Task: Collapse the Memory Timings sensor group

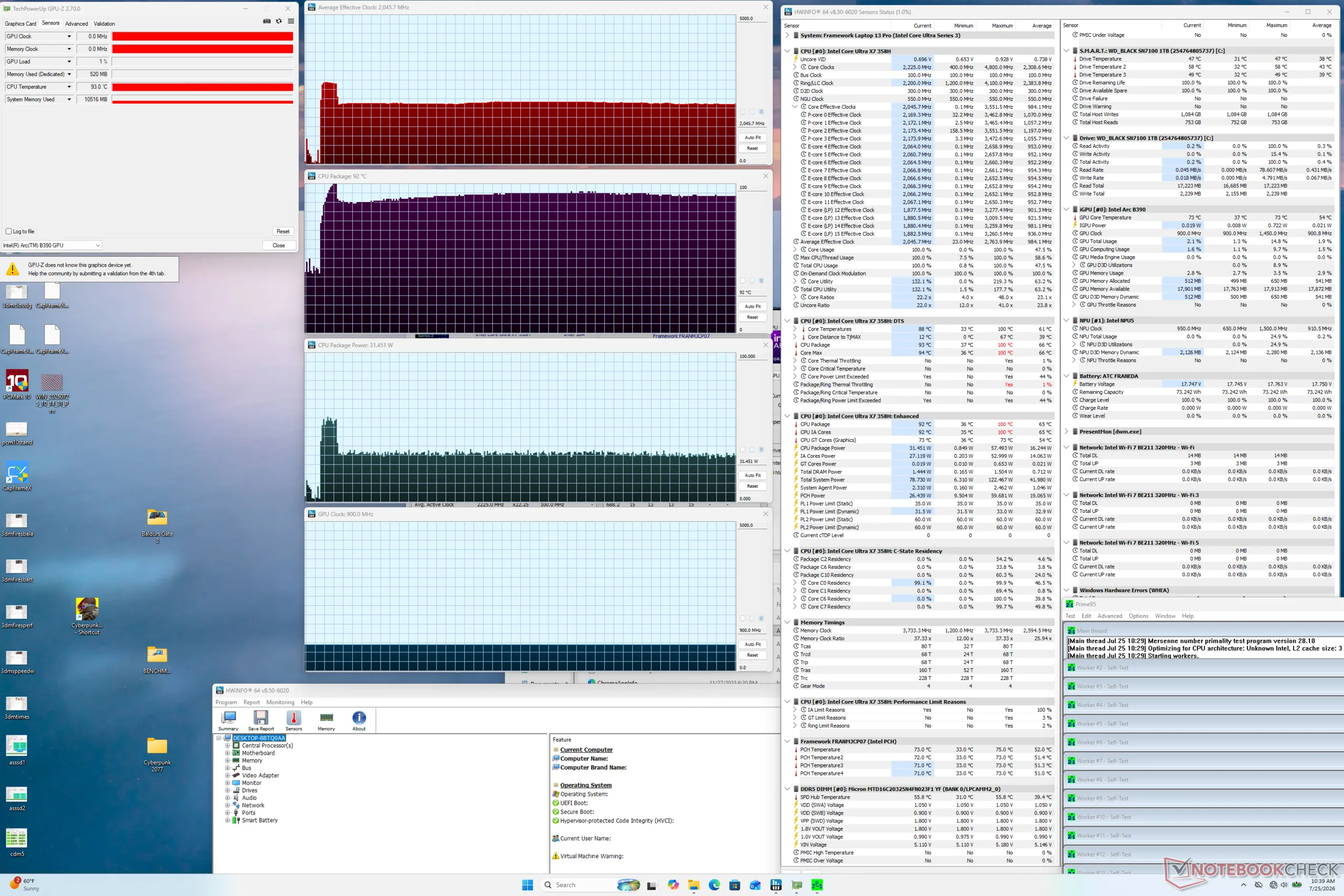Action: tap(787, 623)
